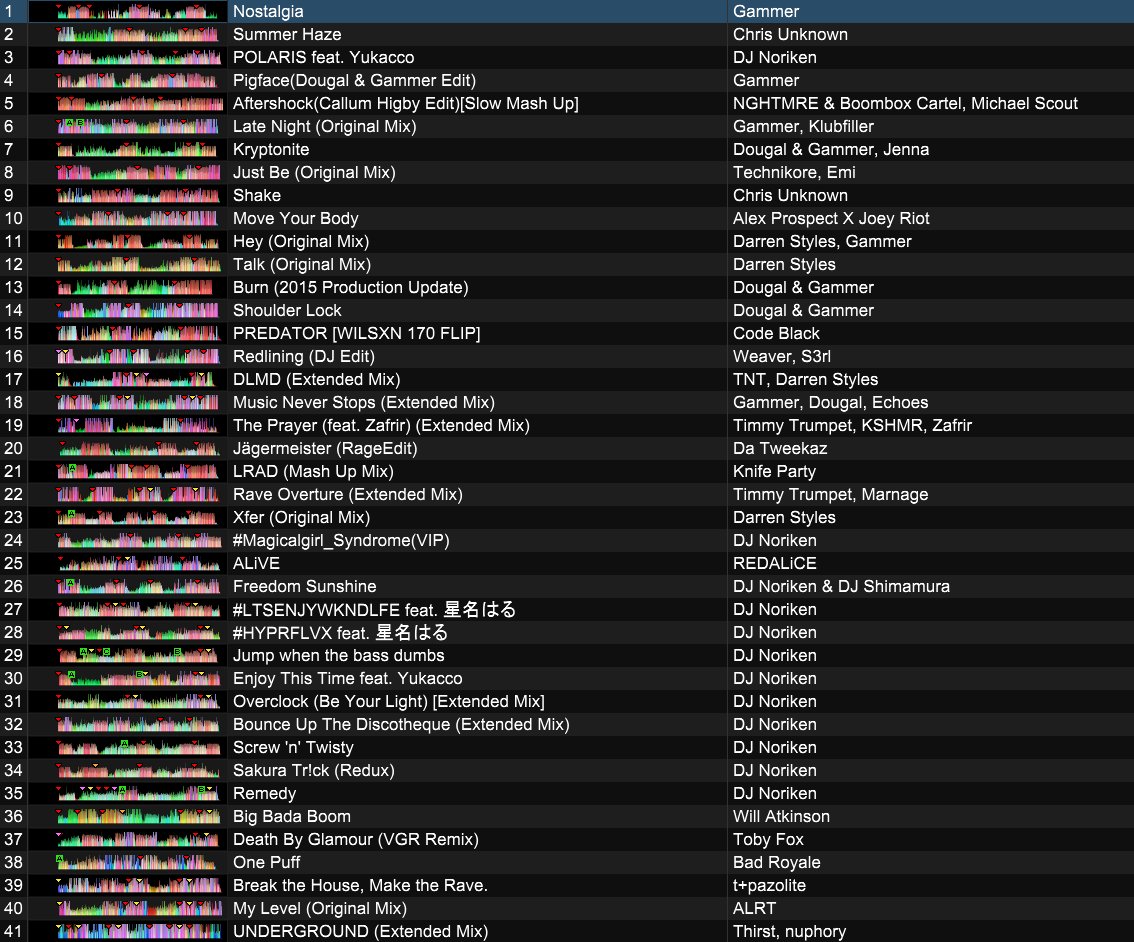The width and height of the screenshot is (1134, 942).
Task: Click artist Timmy Trumpet, KSHMR, Zafrir
Action: (x=853, y=425)
